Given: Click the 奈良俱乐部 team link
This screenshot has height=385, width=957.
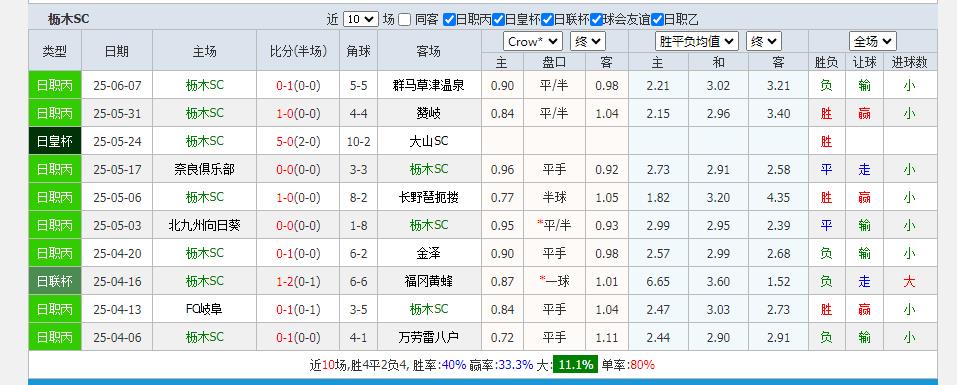Looking at the screenshot, I should point(204,170).
